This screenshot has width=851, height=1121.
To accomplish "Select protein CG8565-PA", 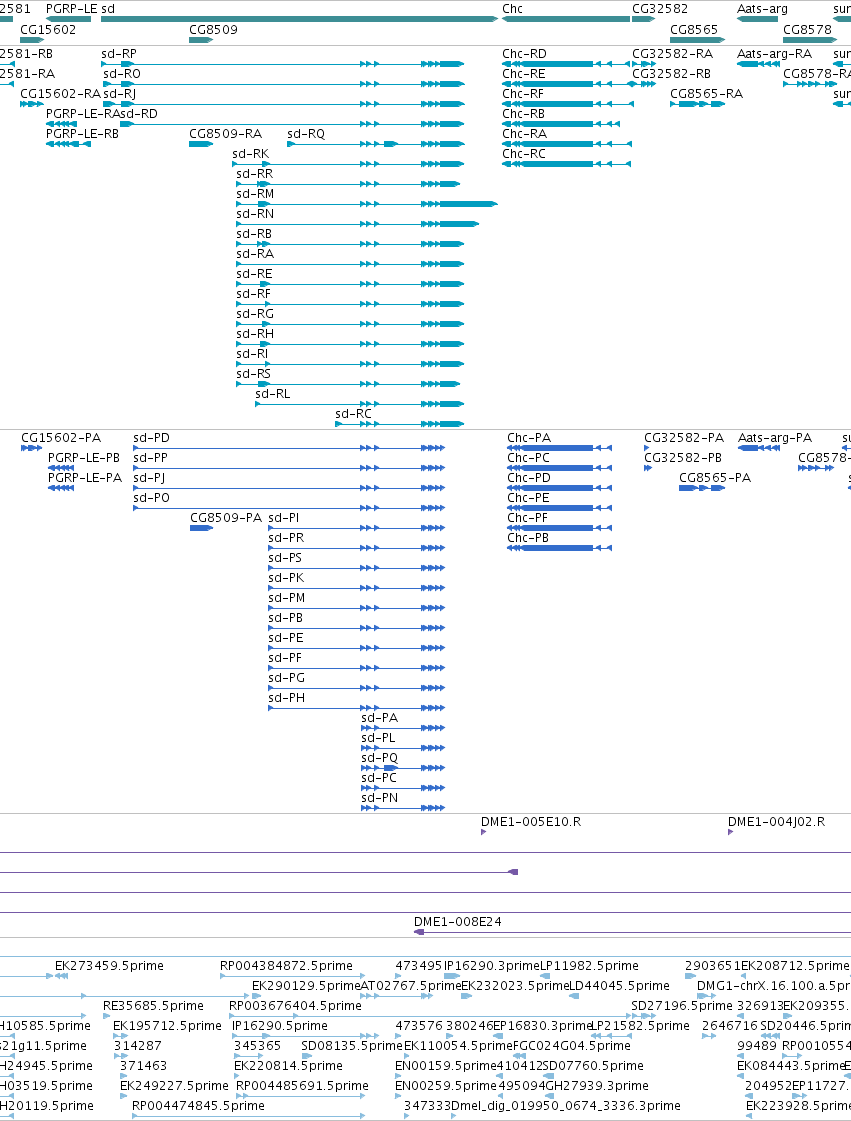I will [x=701, y=488].
